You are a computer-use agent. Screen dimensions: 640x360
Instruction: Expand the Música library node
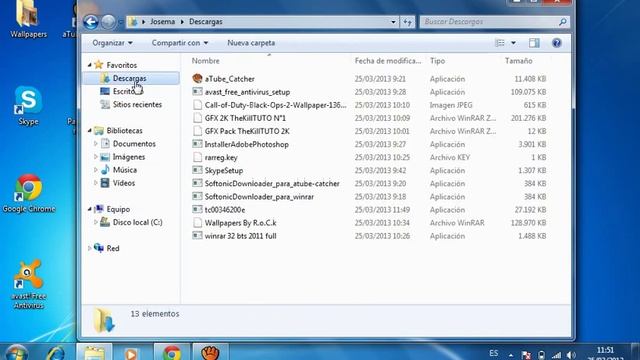point(96,170)
